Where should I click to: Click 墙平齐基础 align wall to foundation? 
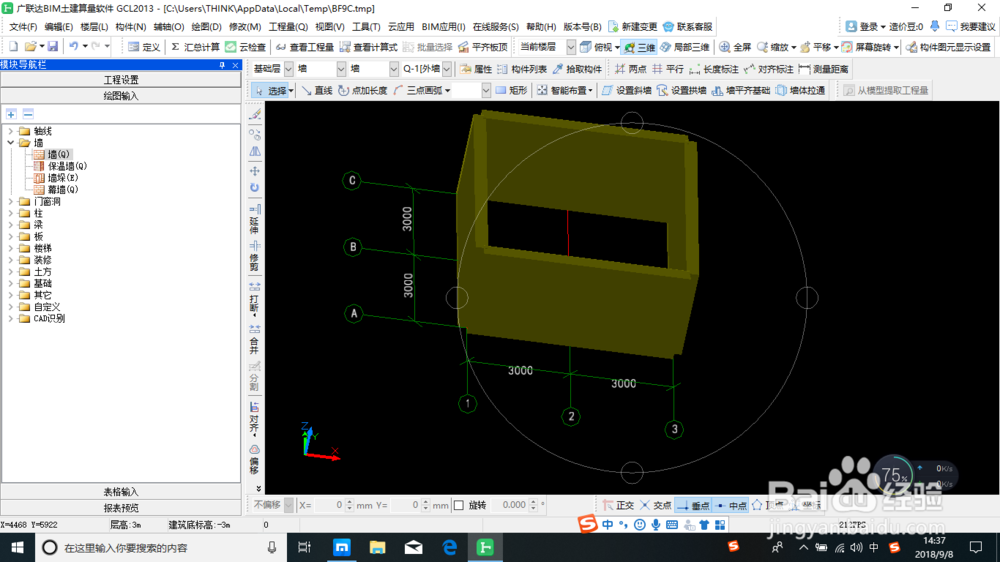(x=740, y=91)
